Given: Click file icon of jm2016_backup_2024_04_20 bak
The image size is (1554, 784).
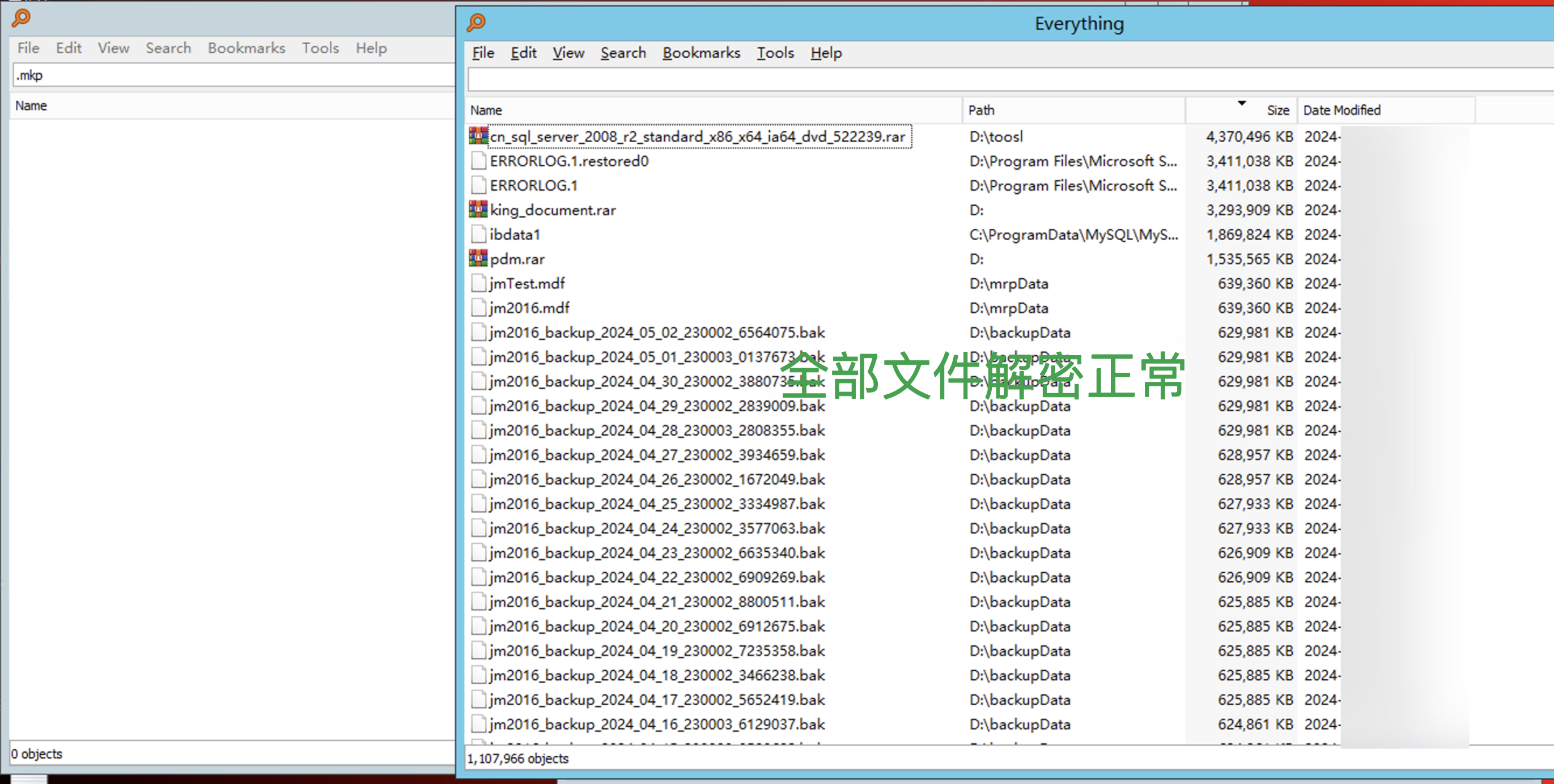Looking at the screenshot, I should pos(478,626).
